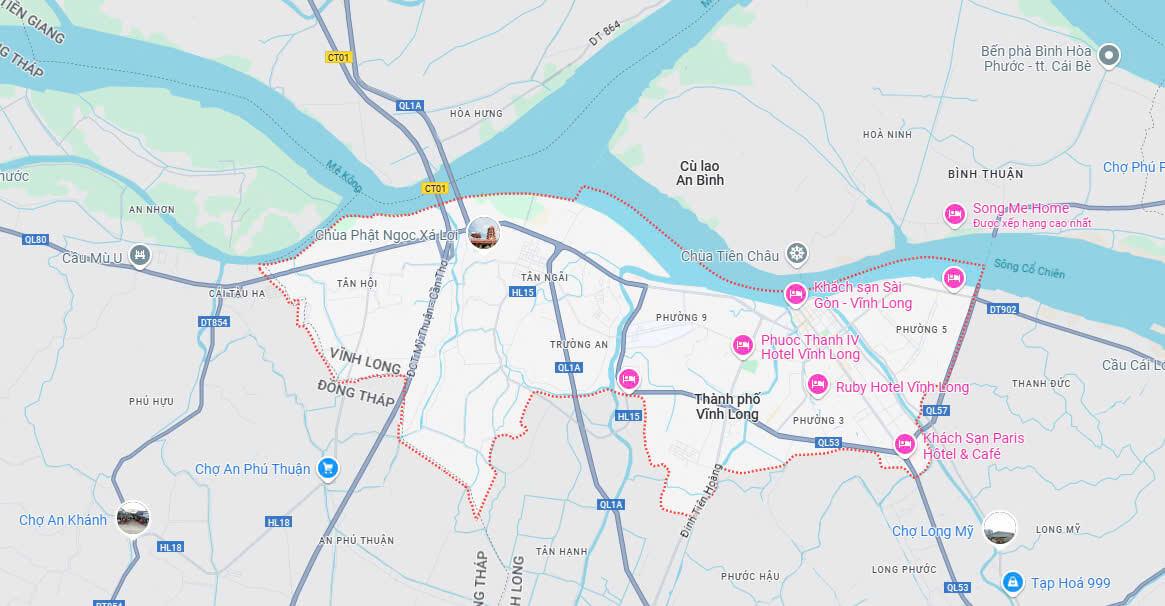Open the Chợ An Phú Thuận shopping cart pin
Viewport: 1165px width, 606px height.
point(328,469)
